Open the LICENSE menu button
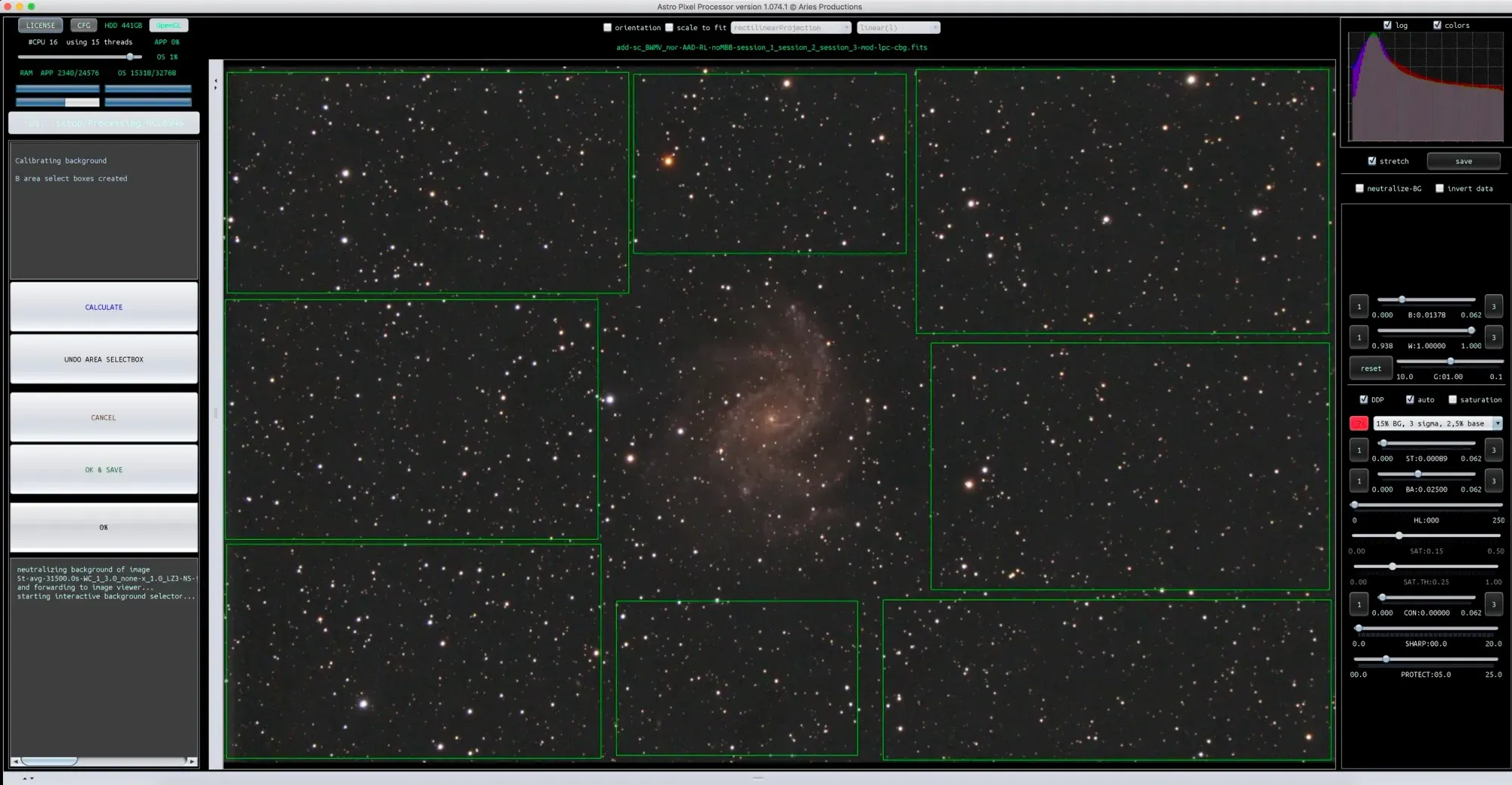This screenshot has height=785, width=1512. (41, 25)
